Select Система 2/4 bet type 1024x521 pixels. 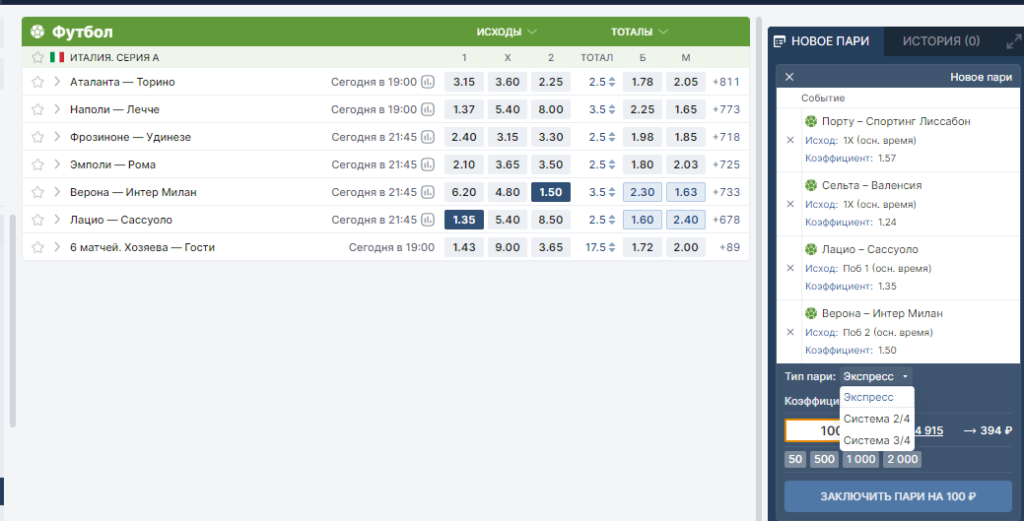(876, 418)
